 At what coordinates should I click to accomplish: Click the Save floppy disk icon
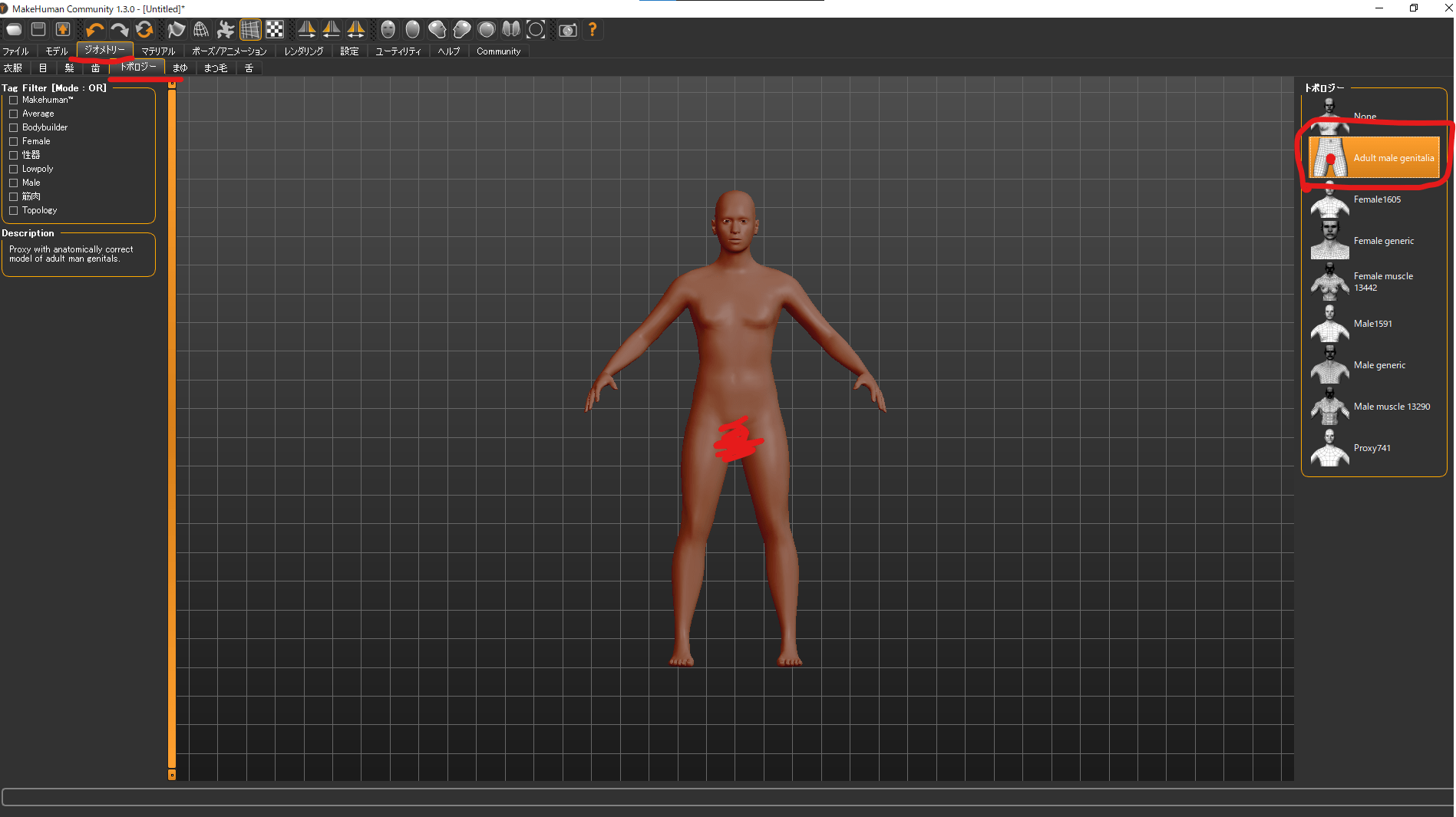[38, 30]
